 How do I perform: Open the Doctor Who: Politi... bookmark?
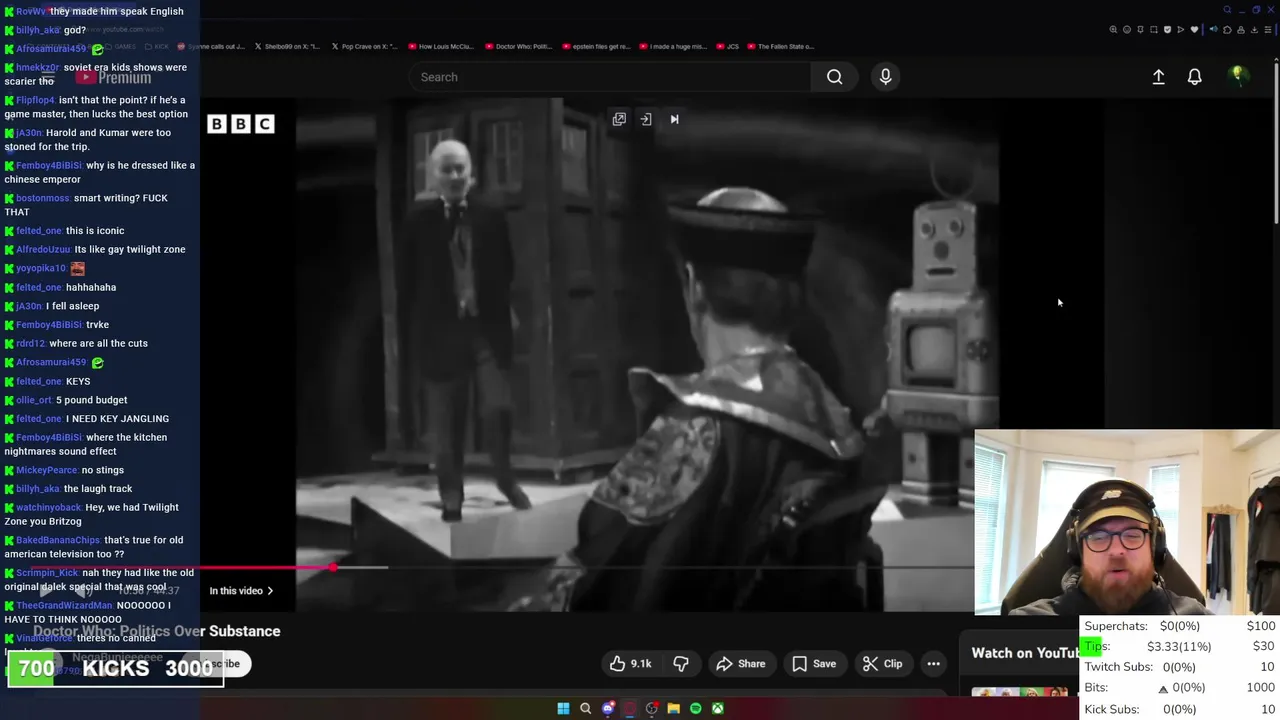coord(518,46)
